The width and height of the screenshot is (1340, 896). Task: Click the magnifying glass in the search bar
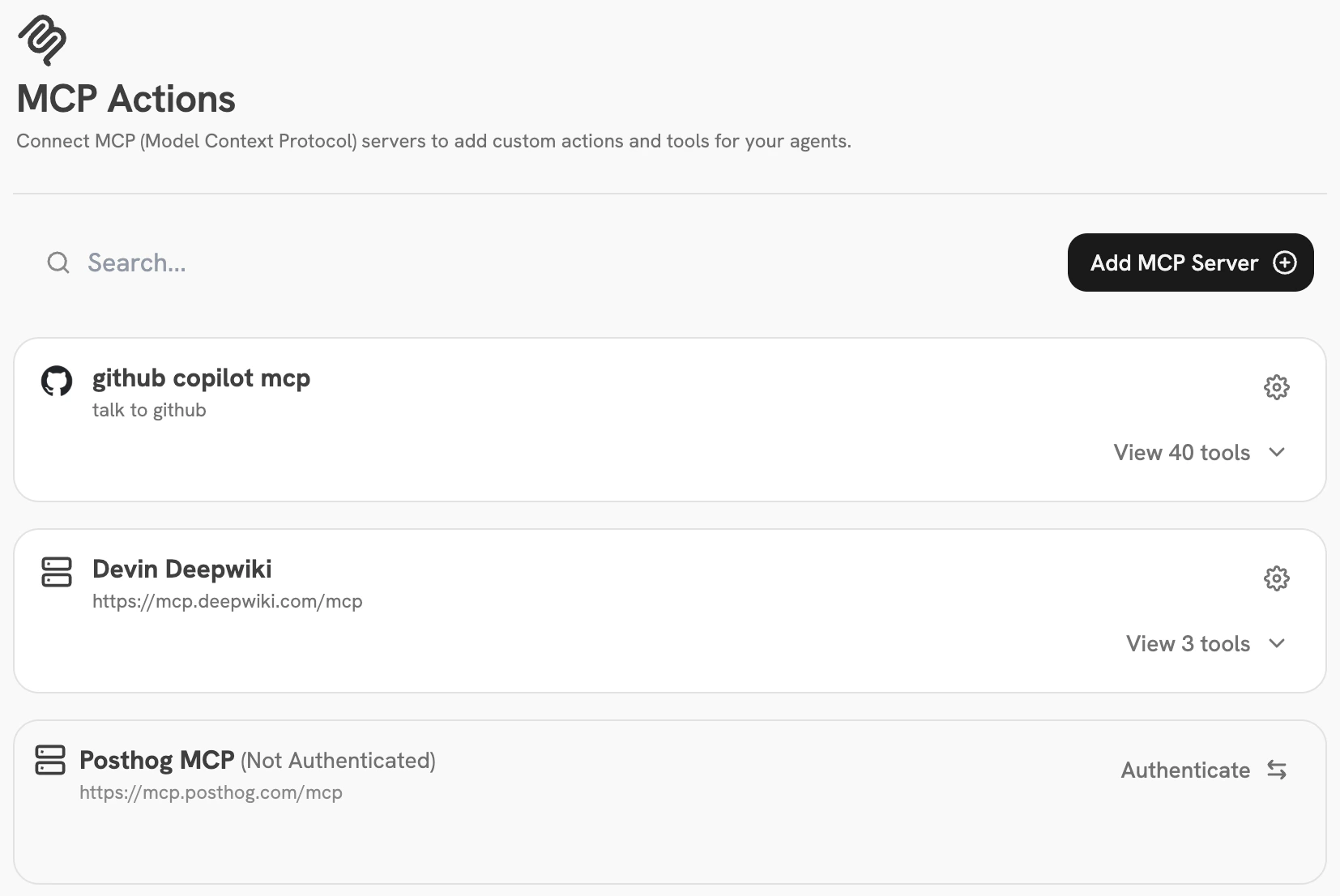pos(58,262)
